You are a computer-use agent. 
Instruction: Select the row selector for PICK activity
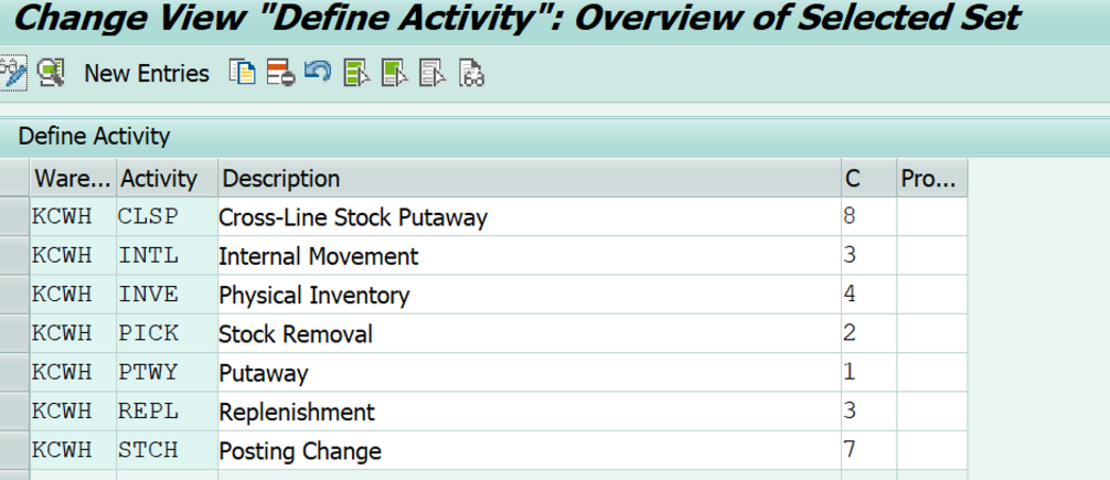click(x=14, y=333)
